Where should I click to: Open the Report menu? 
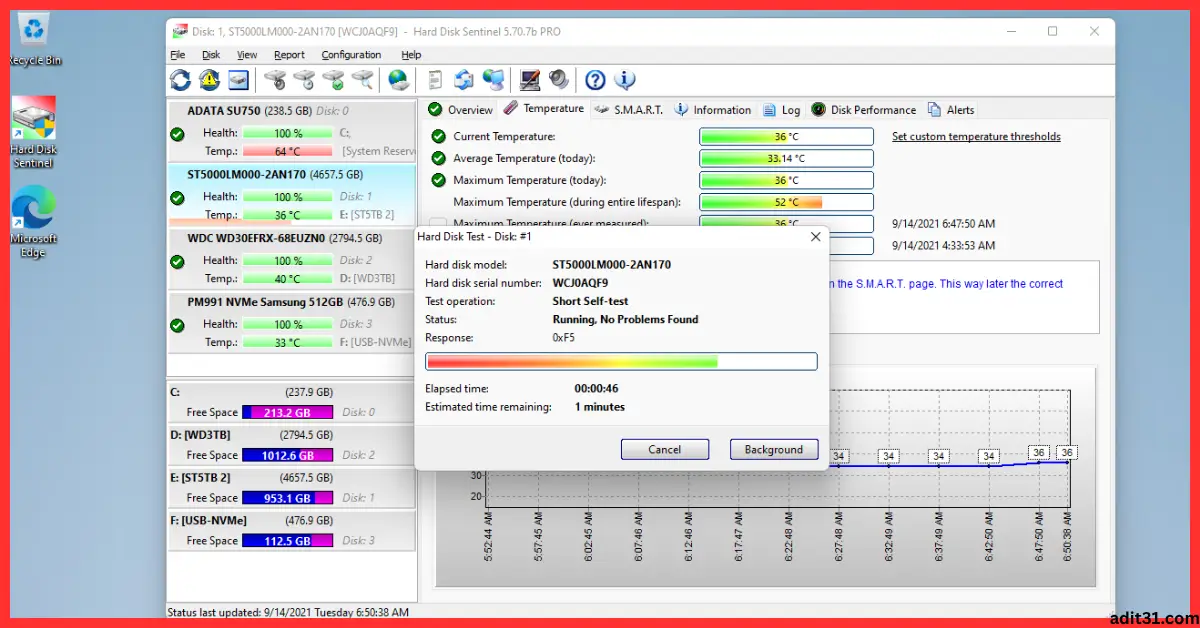(290, 55)
